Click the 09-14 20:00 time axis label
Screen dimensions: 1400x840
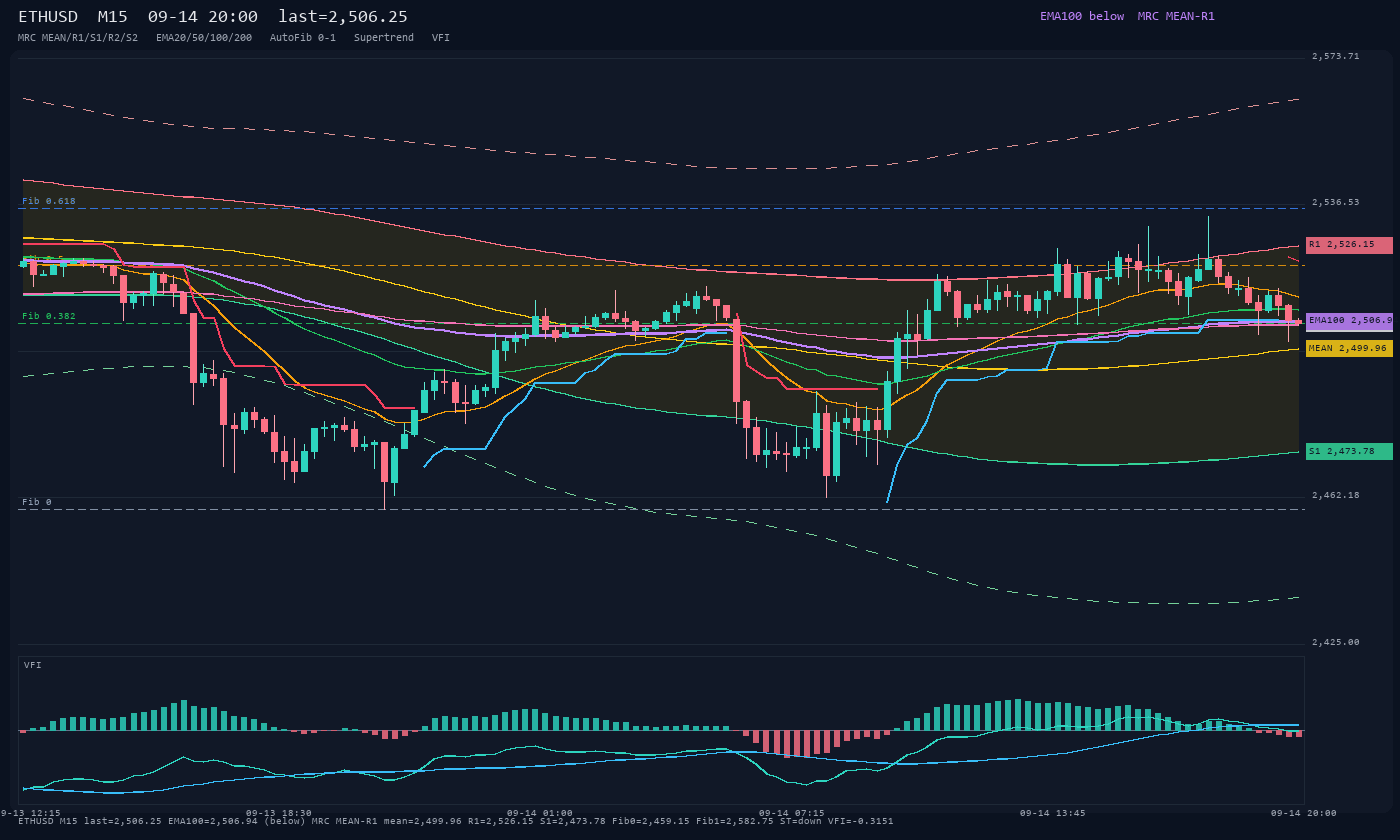pos(1304,813)
